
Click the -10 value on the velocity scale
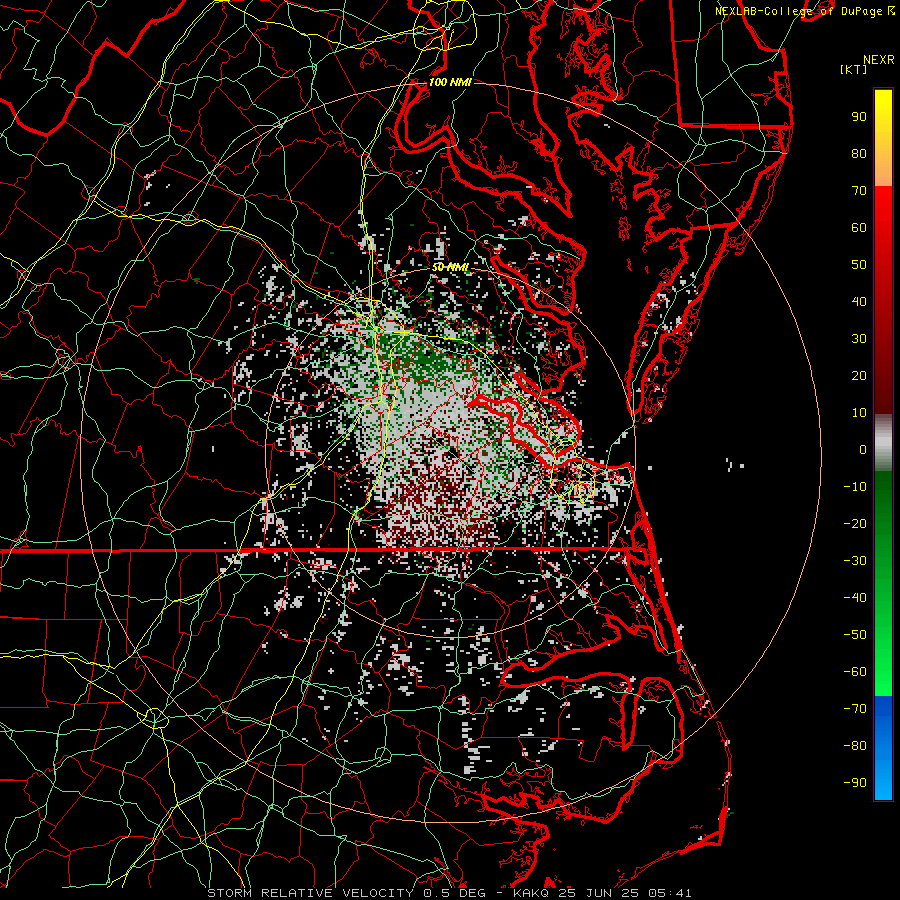[x=855, y=487]
